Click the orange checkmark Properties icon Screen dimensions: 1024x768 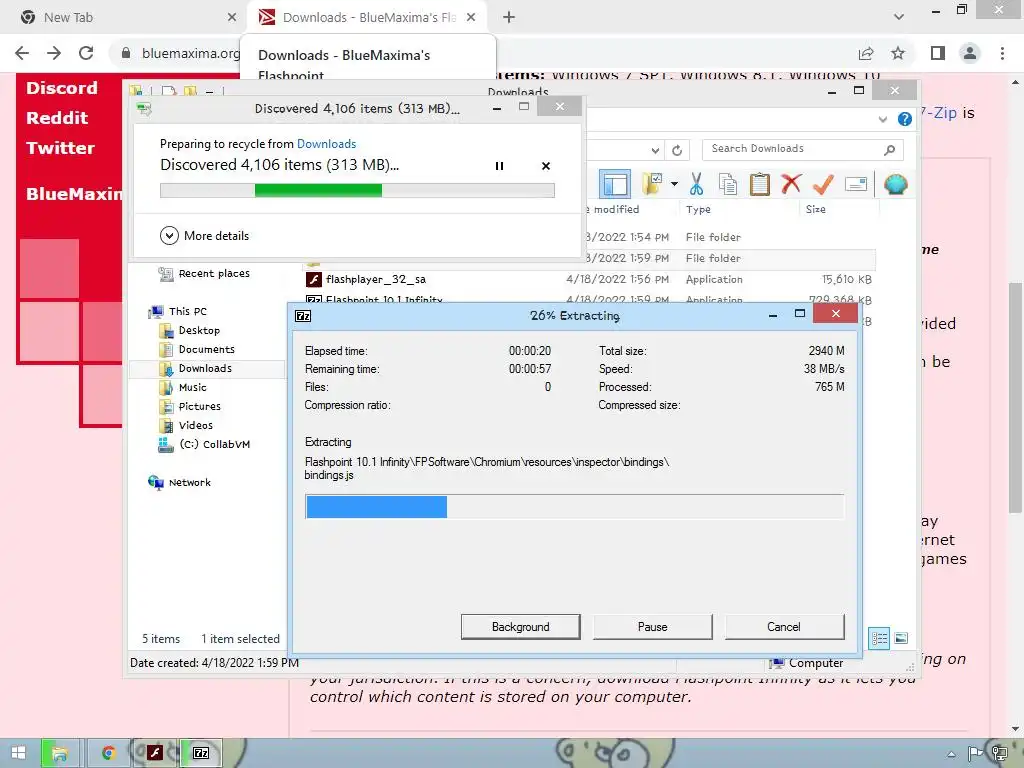tap(823, 184)
